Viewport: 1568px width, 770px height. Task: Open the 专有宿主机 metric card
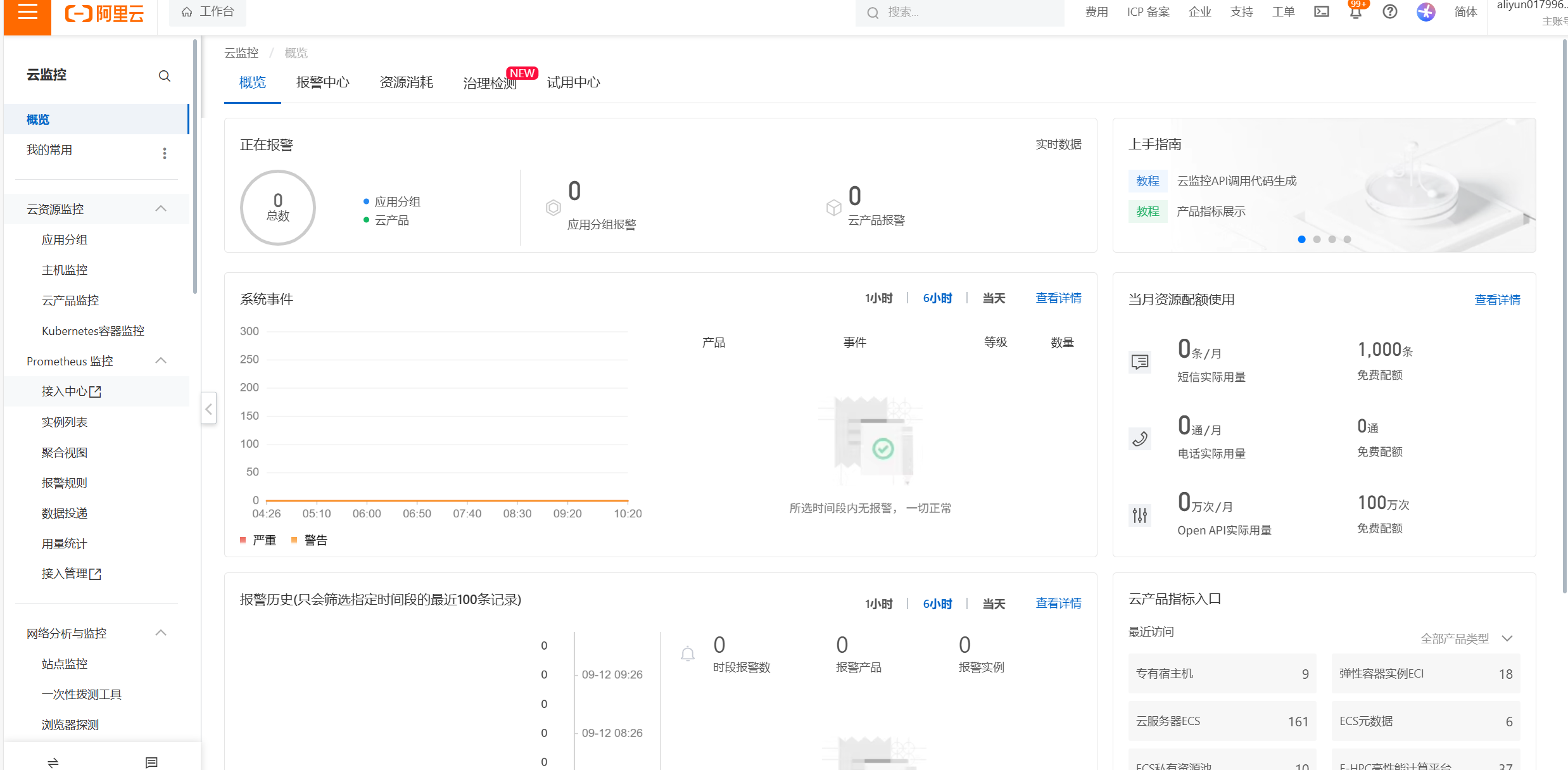click(x=1222, y=674)
